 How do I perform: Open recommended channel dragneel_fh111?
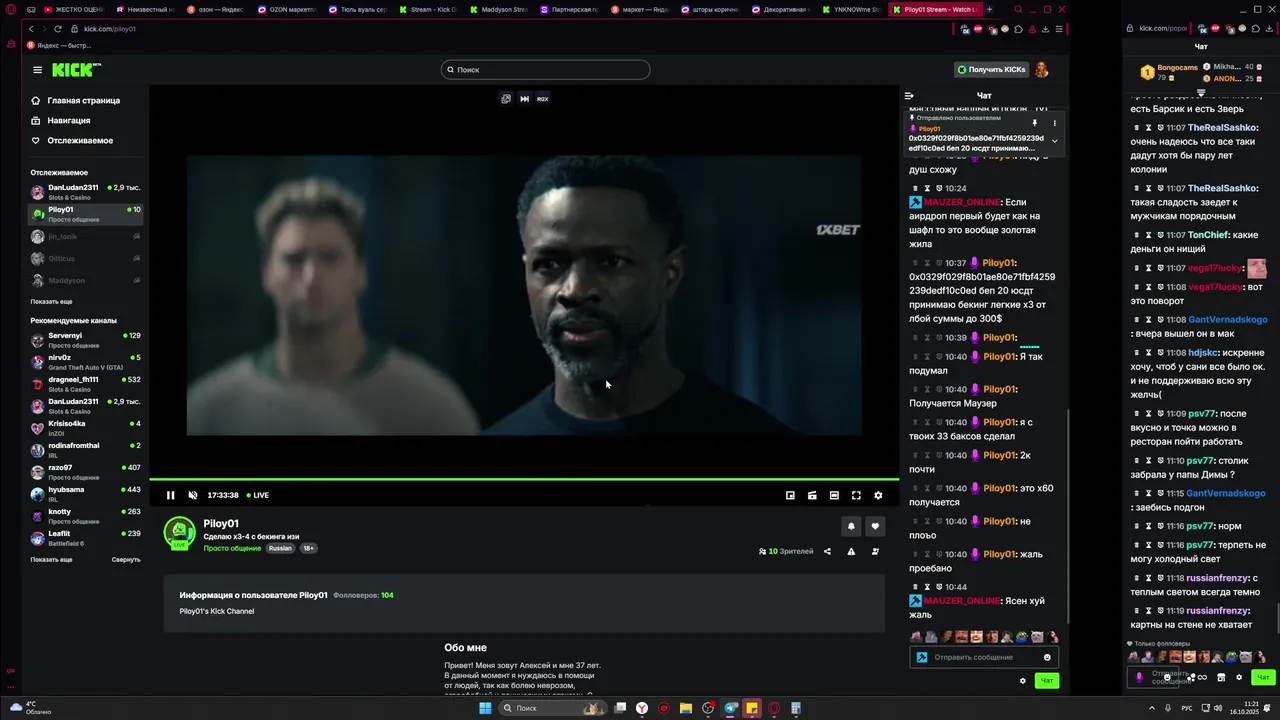click(85, 384)
